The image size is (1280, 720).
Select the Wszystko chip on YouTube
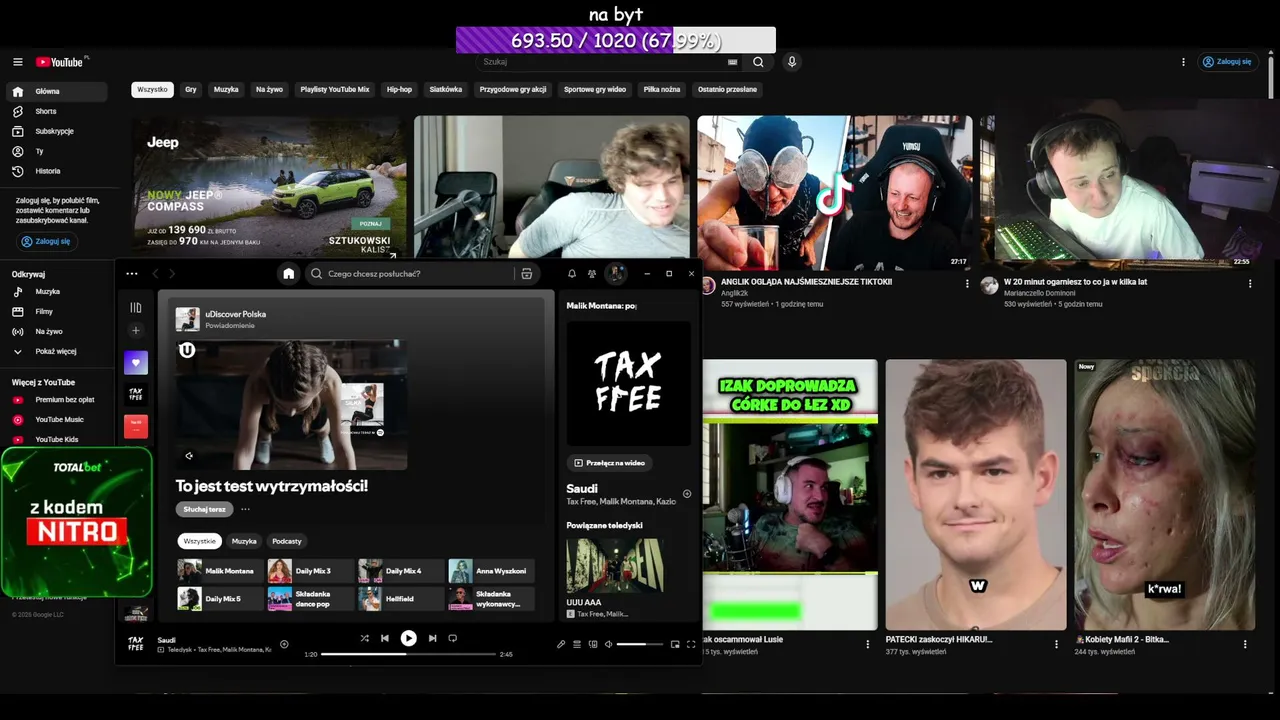pyautogui.click(x=152, y=89)
